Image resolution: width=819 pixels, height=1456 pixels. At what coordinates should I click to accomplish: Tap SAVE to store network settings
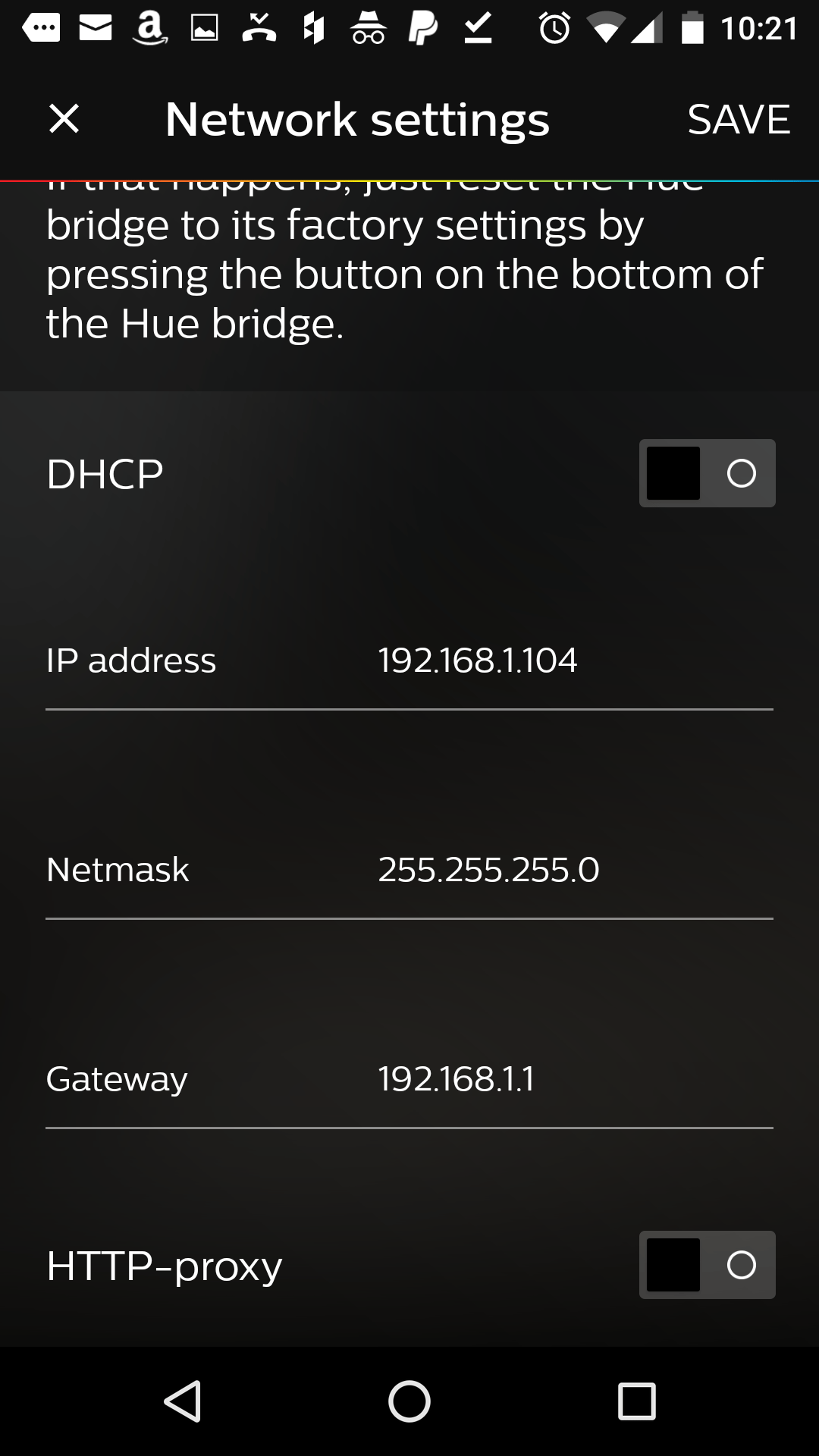coord(738,119)
